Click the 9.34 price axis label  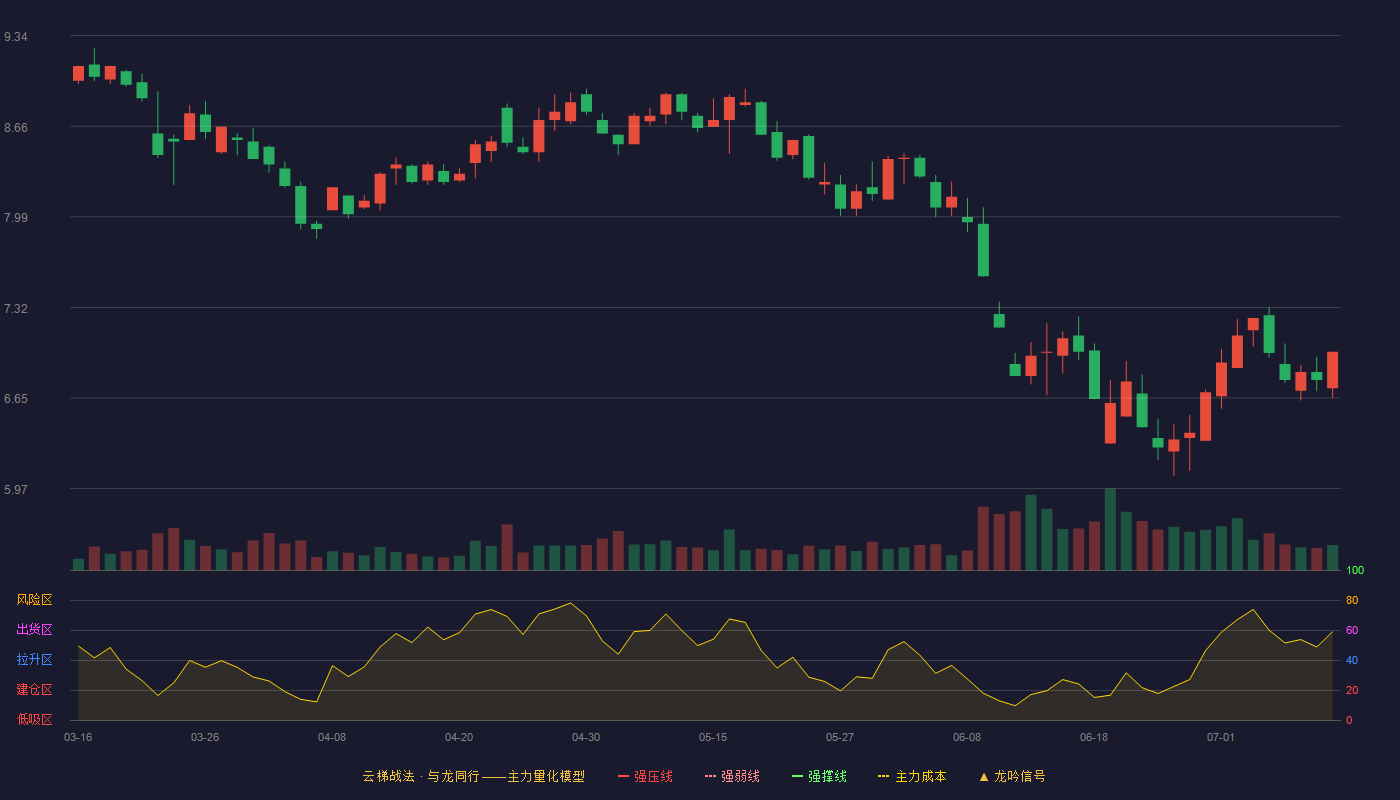(x=15, y=37)
